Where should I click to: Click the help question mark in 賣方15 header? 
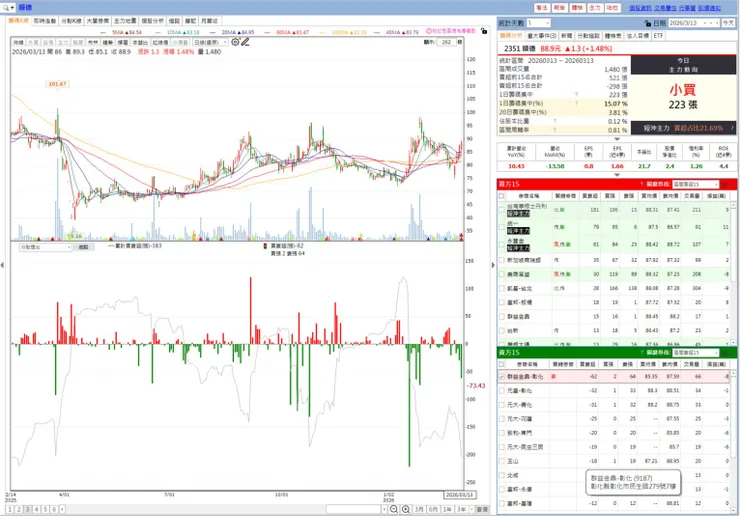coord(641,353)
